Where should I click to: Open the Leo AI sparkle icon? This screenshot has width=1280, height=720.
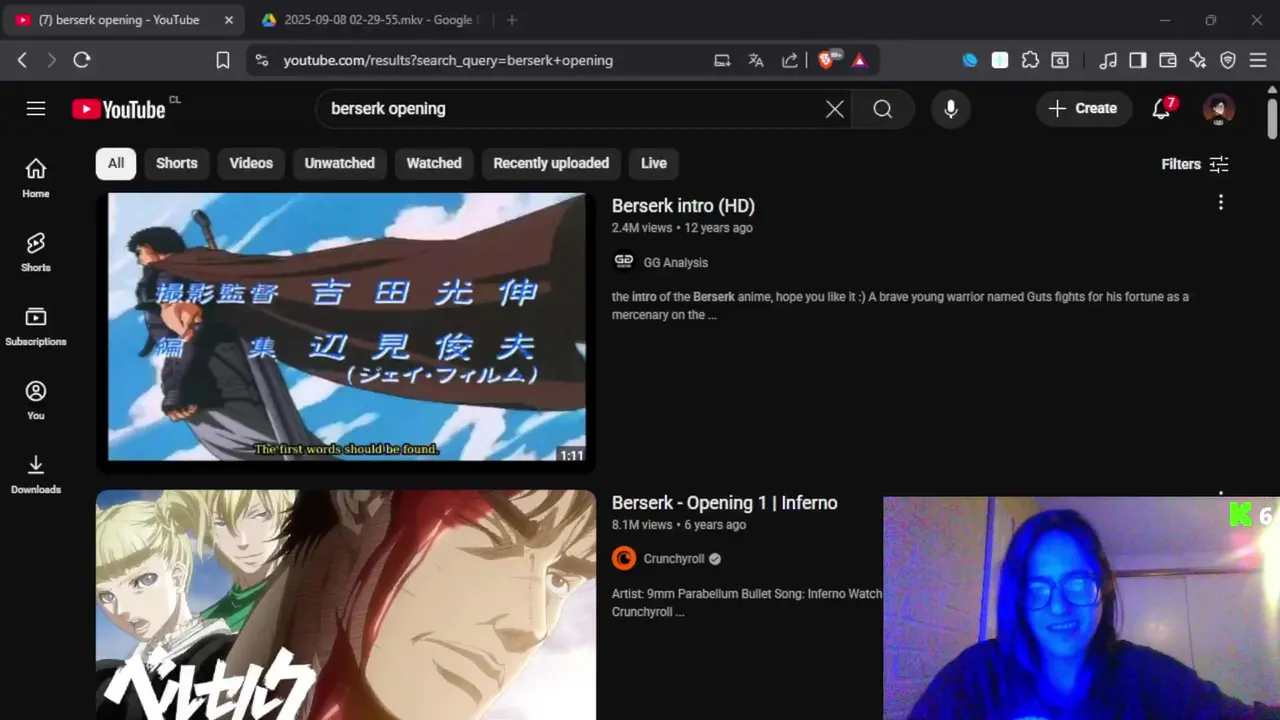pos(1198,60)
